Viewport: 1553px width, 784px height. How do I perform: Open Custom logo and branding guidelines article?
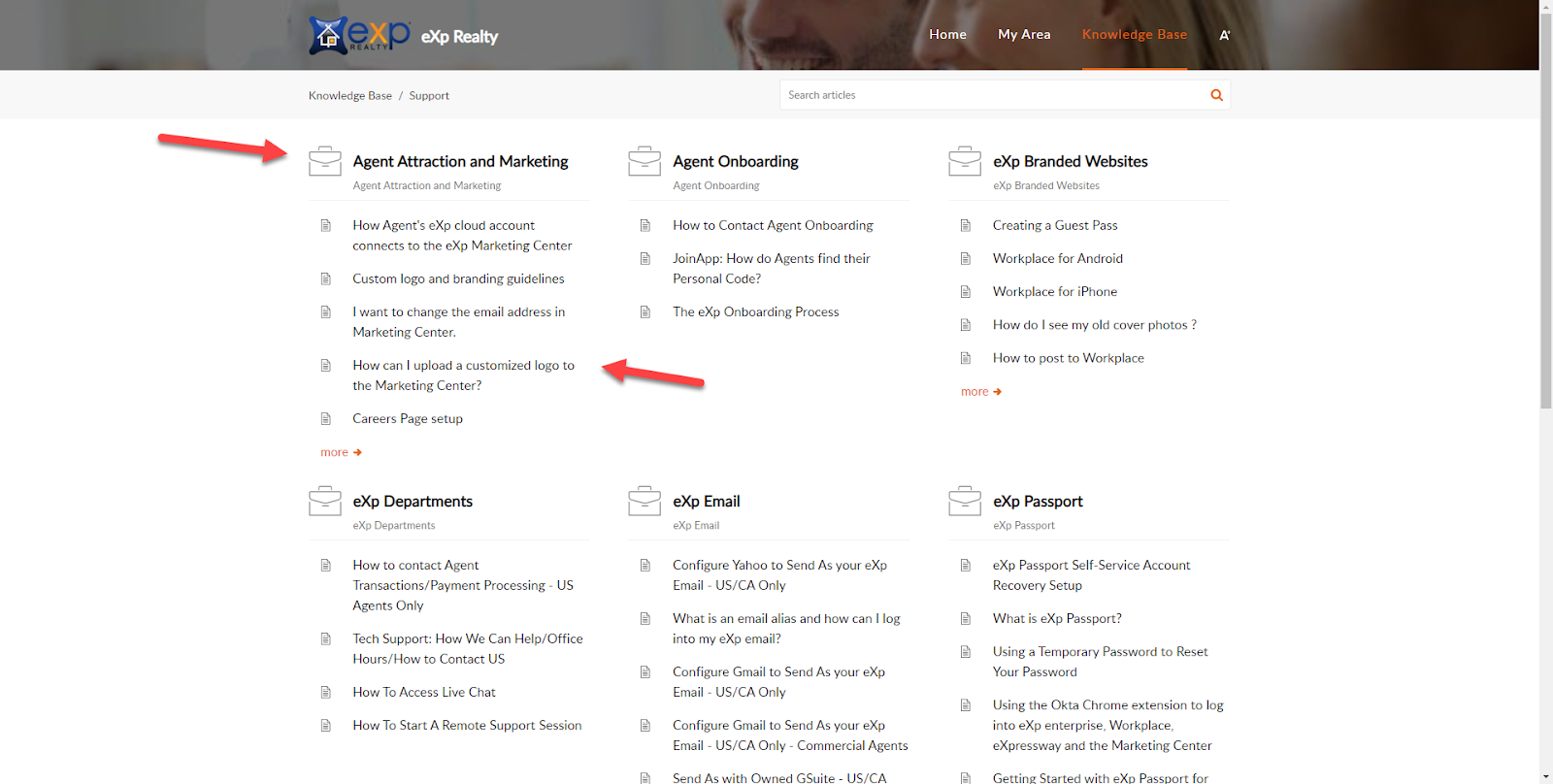pos(458,278)
